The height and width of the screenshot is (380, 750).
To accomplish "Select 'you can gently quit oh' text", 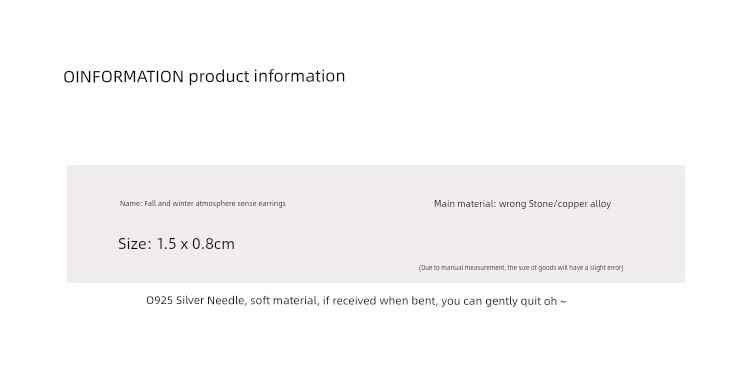I will pyautogui.click(x=499, y=301).
